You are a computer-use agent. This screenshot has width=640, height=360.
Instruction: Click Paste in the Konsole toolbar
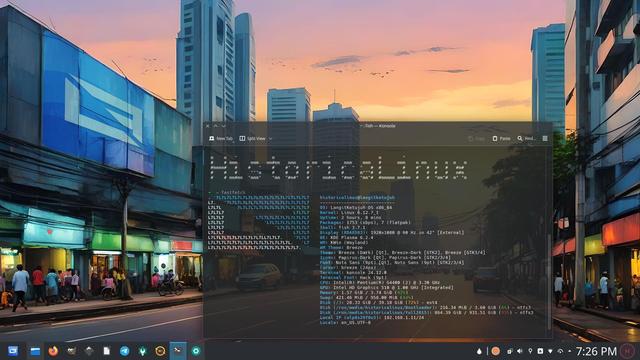501,139
